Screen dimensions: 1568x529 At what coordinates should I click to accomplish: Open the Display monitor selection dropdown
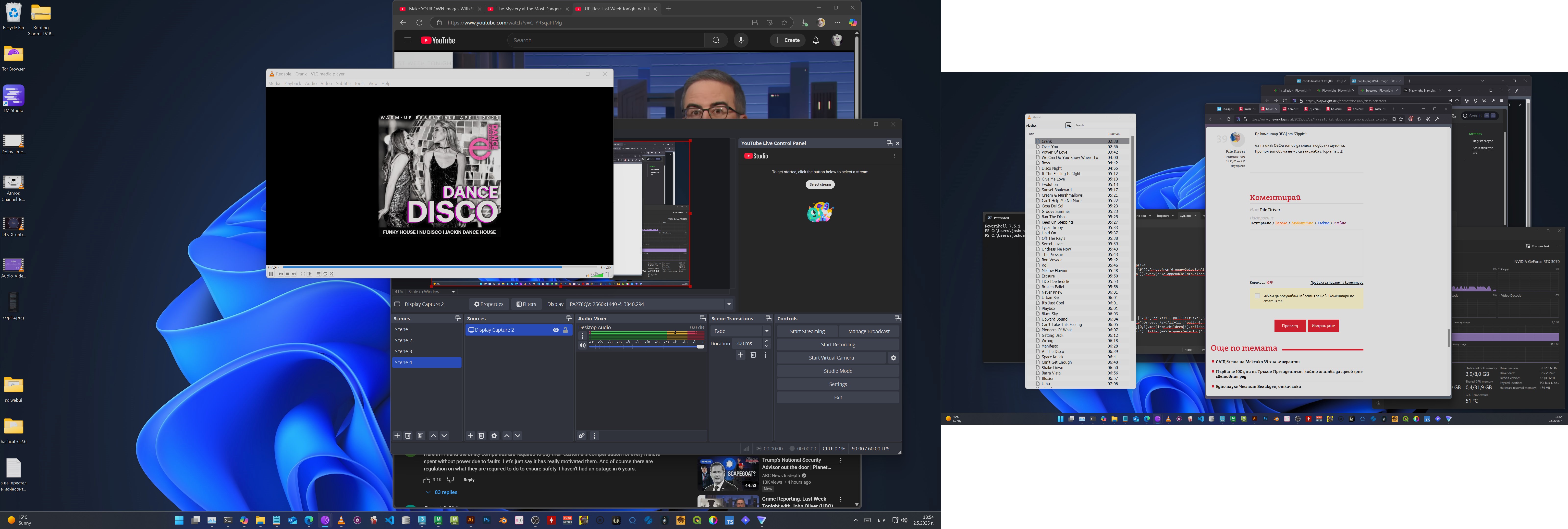pos(650,304)
